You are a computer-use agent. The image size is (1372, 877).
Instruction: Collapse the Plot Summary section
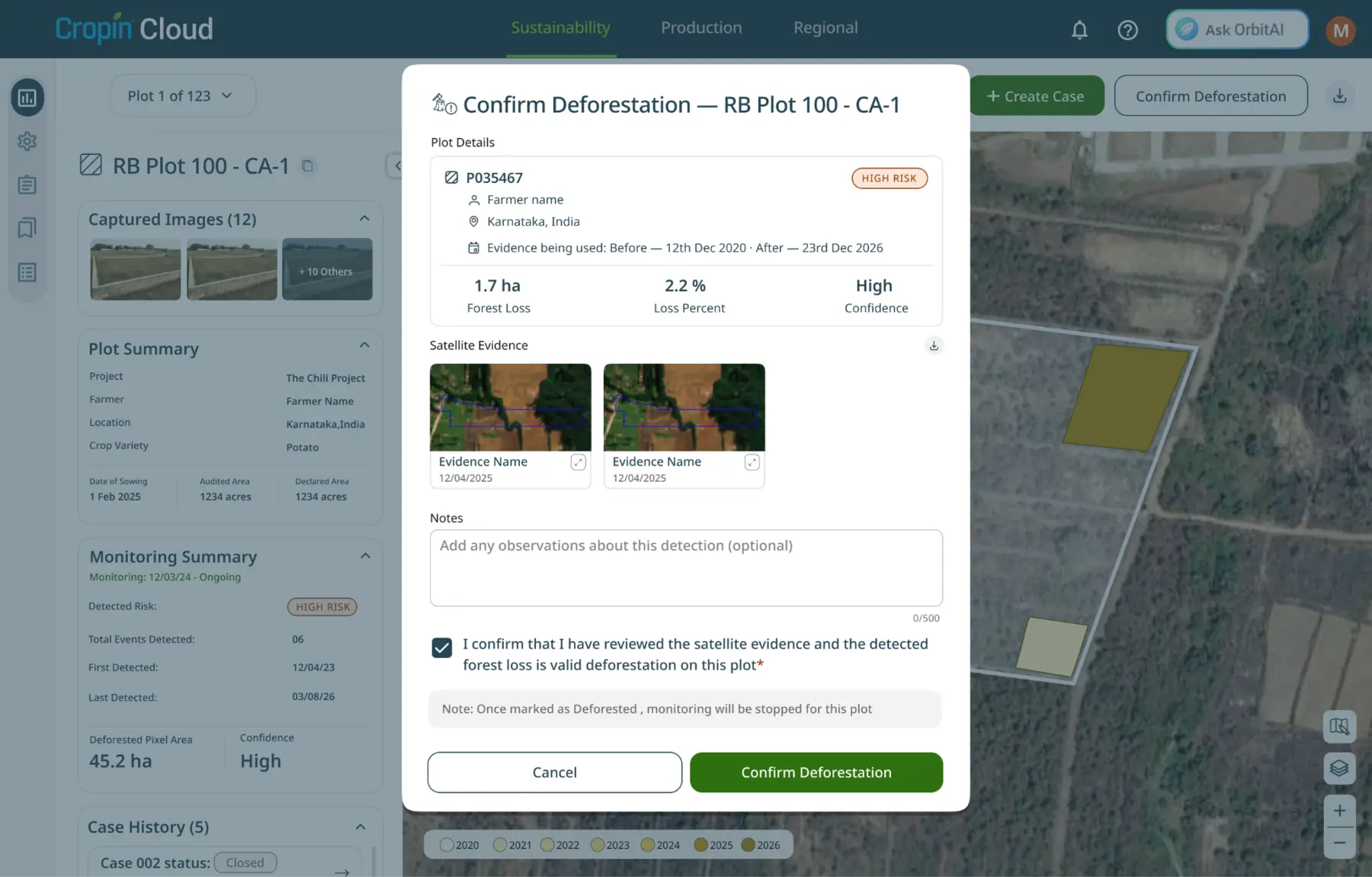364,345
